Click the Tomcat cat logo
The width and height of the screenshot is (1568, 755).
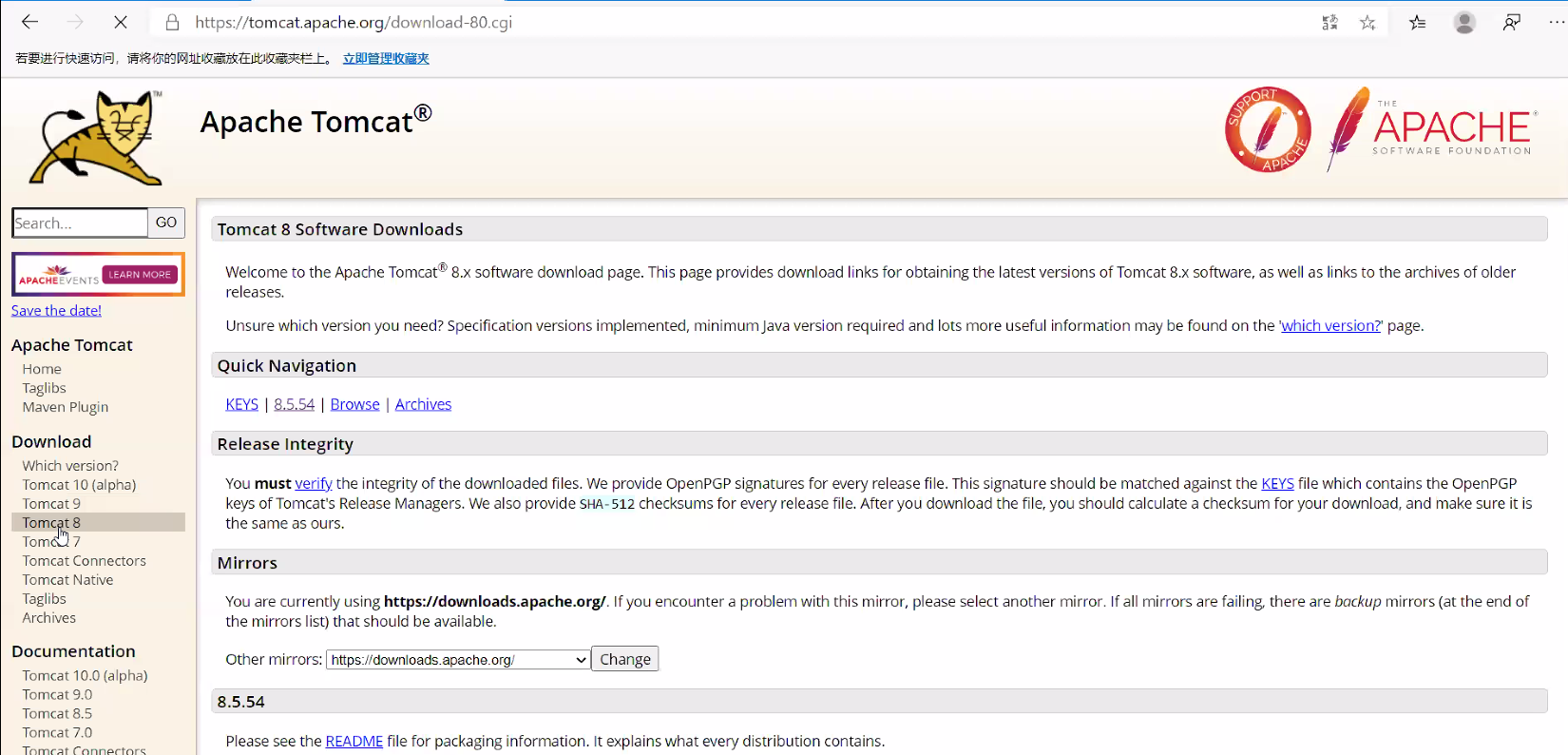(x=95, y=138)
